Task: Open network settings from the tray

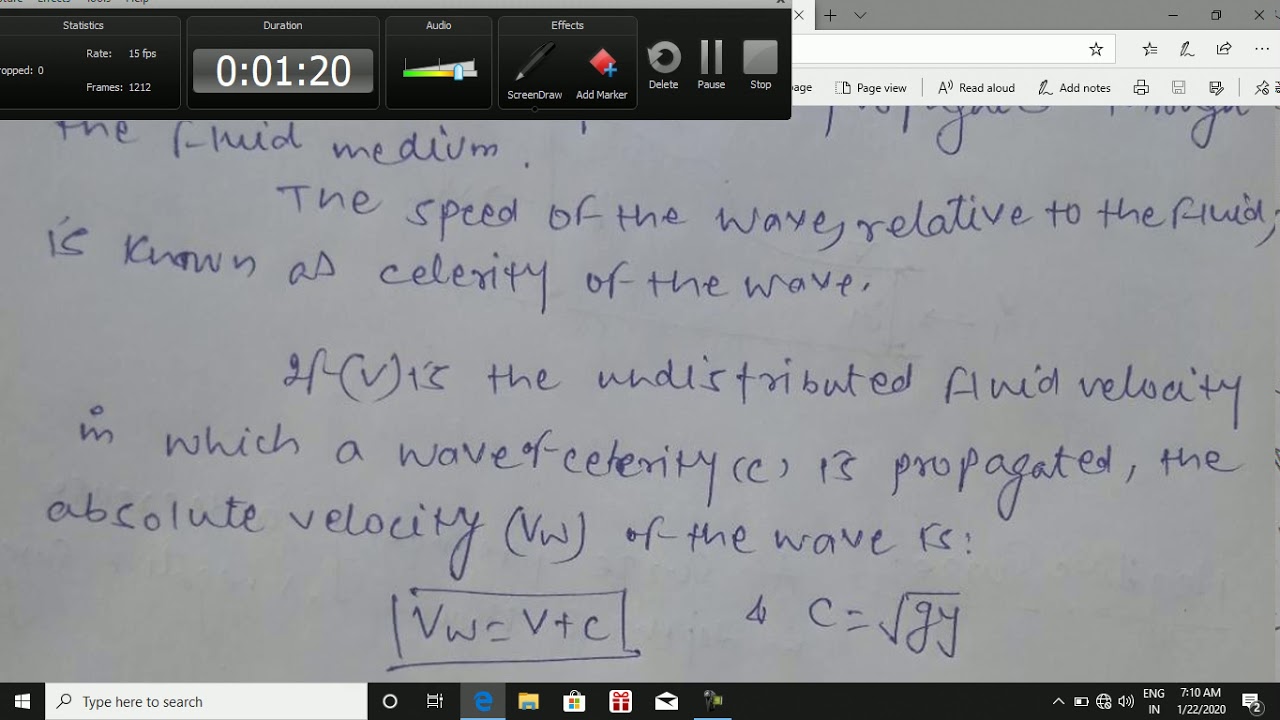Action: point(1104,701)
